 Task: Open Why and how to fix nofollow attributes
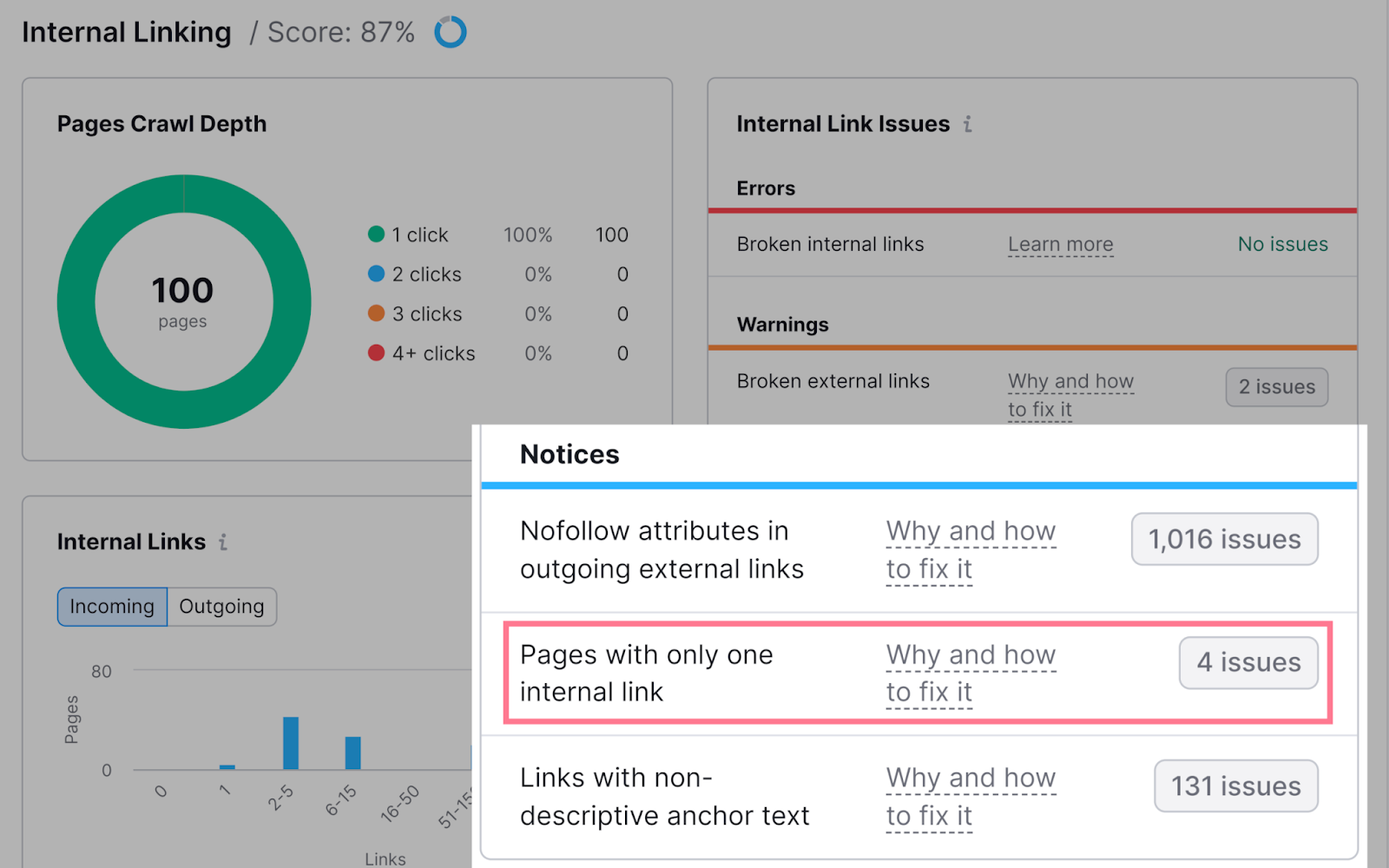971,549
